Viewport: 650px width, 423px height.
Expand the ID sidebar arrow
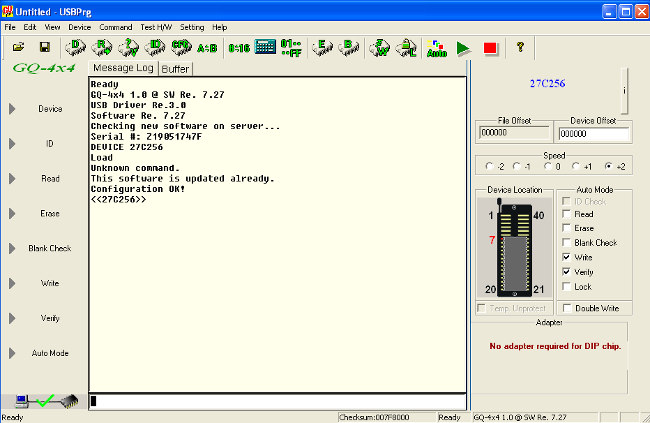pos(12,143)
